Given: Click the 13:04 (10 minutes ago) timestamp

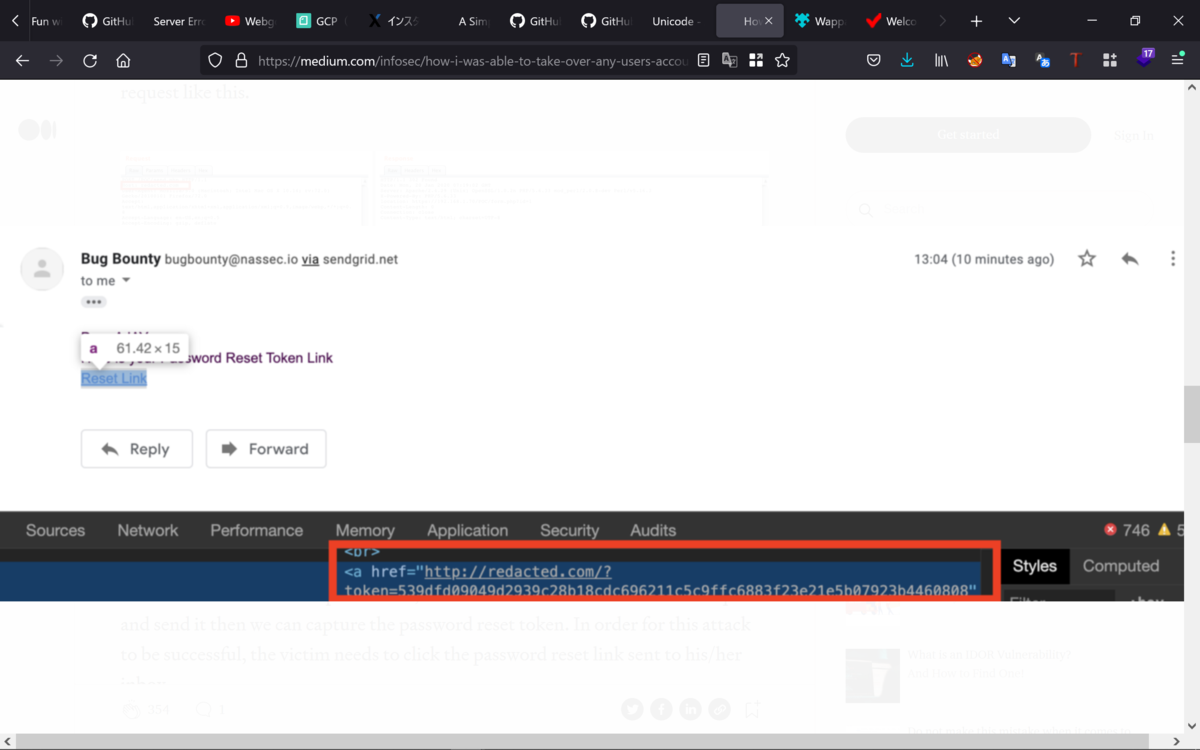Looking at the screenshot, I should point(984,259).
